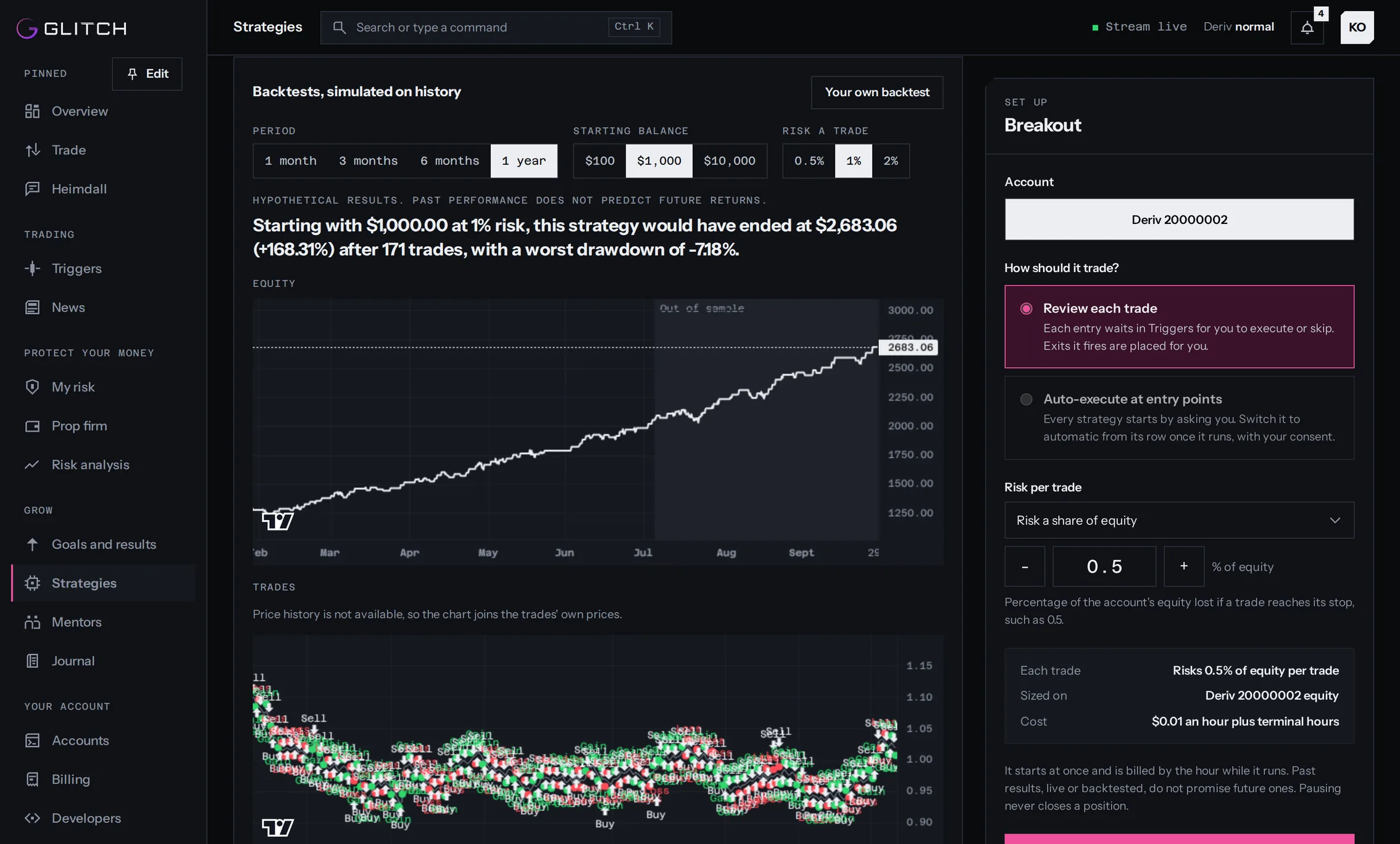
Task: Click the Out of sample chart label
Action: coord(702,308)
